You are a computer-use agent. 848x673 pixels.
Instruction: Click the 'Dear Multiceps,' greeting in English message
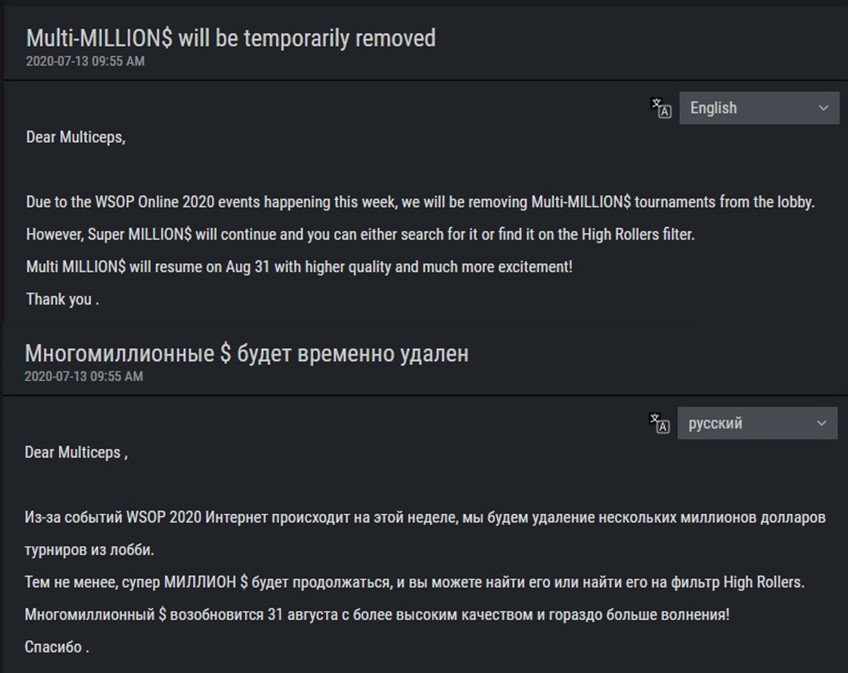coord(76,137)
